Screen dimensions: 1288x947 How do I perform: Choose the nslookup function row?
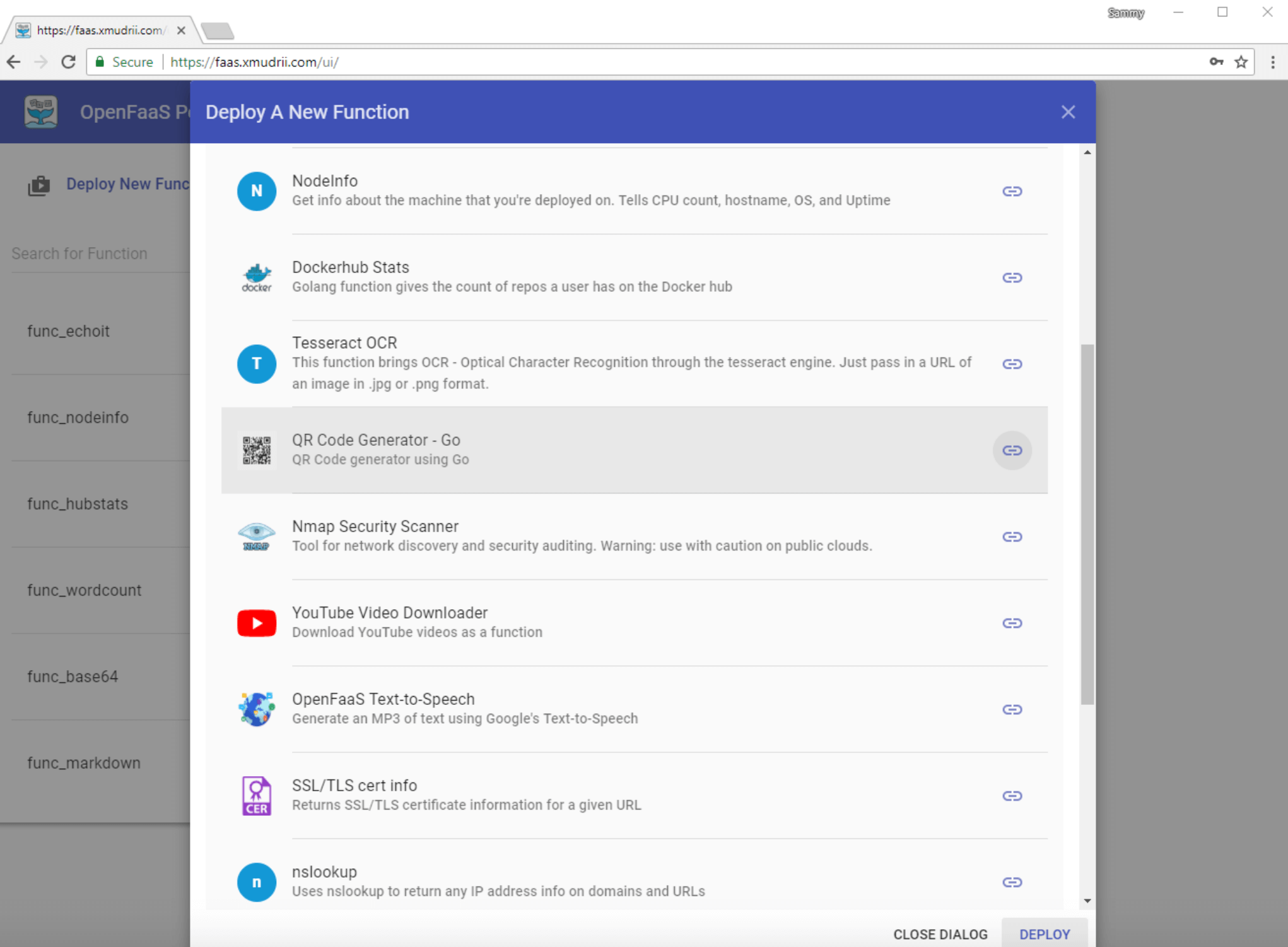635,874
